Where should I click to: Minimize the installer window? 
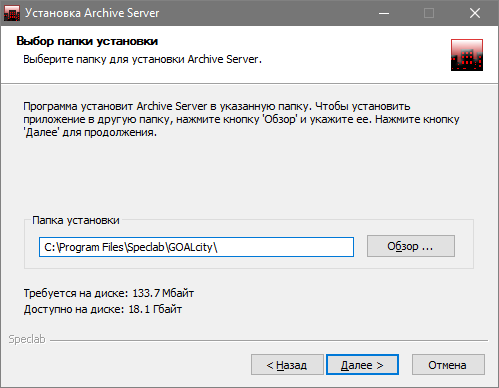(x=384, y=13)
